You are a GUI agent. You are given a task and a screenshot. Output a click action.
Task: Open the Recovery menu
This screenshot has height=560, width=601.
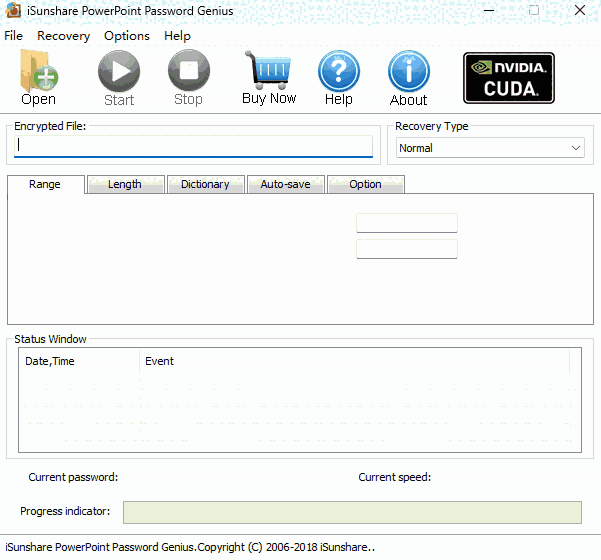pyautogui.click(x=63, y=36)
